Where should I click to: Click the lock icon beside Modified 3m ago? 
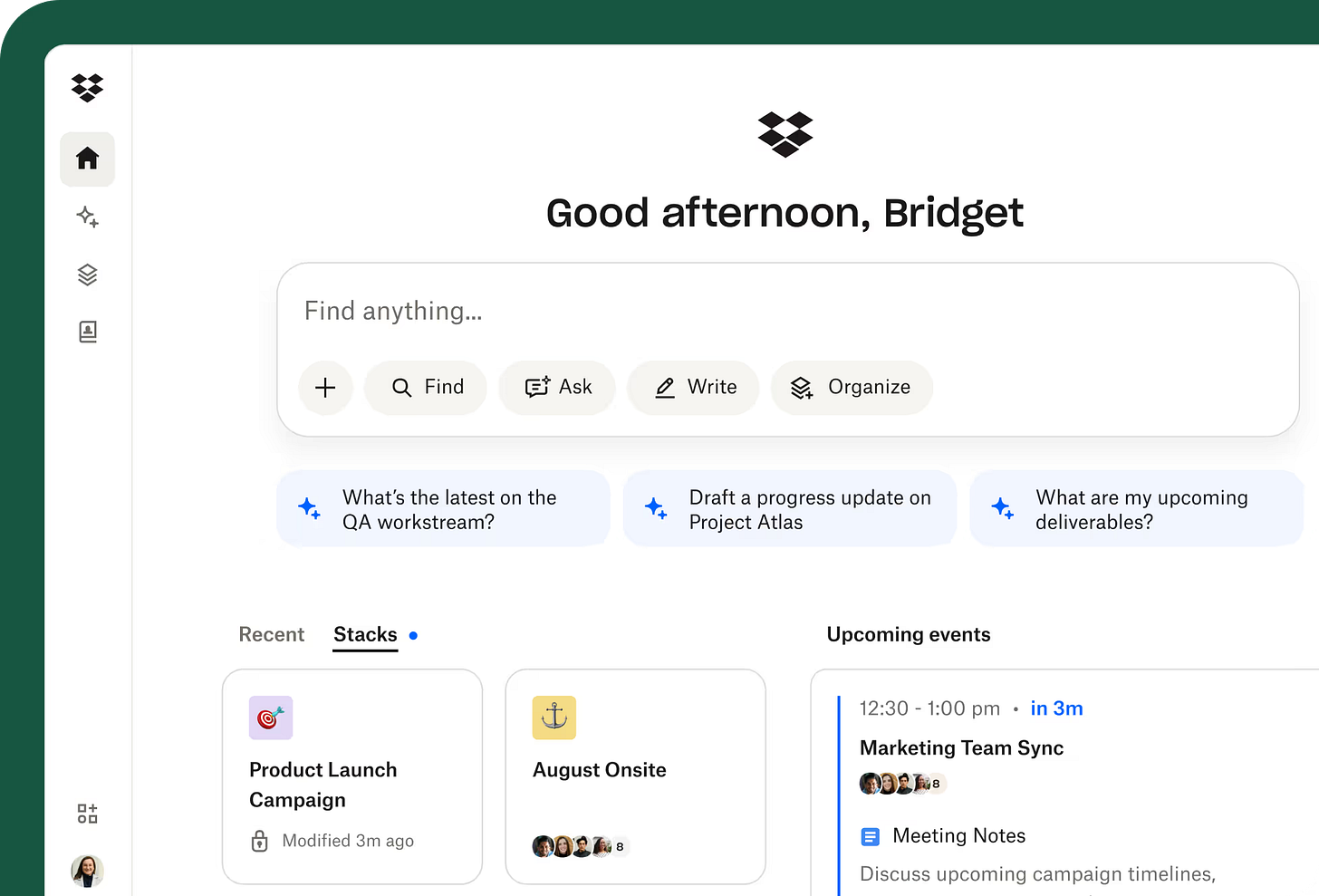[260, 841]
